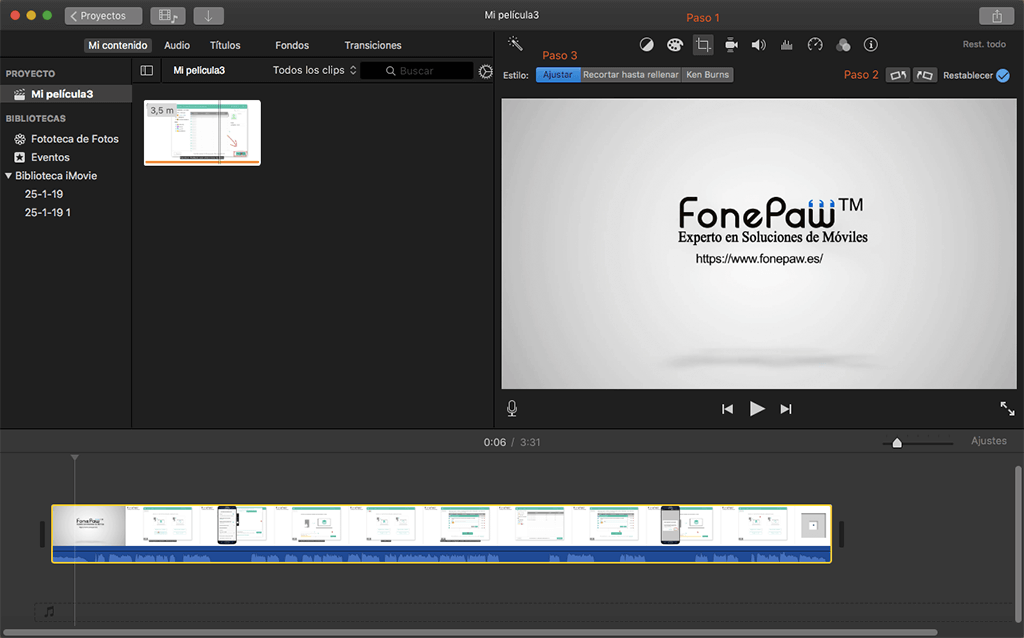Click the Mi película3 browser header label
Viewport: 1024px width, 638px height.
coord(199,70)
